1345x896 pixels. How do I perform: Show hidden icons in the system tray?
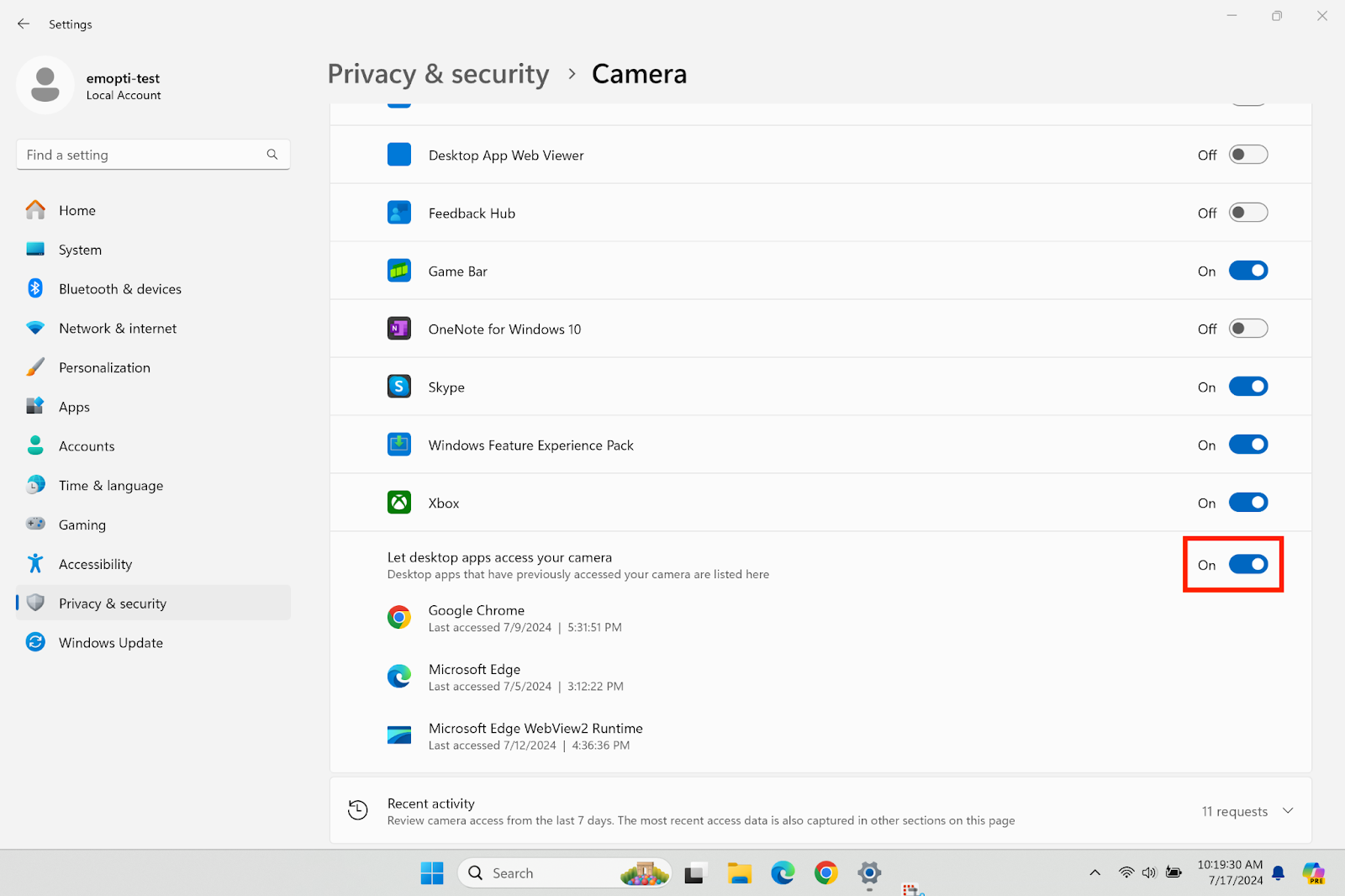[x=1094, y=873]
